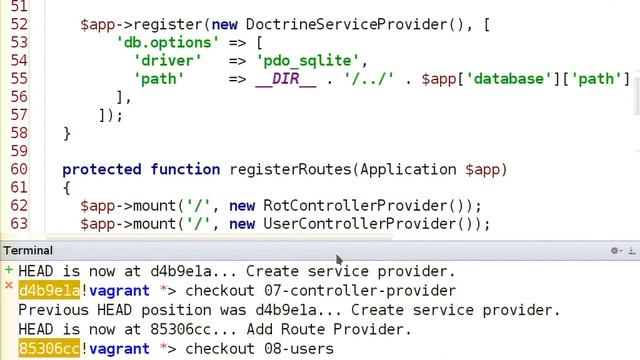Viewport: 640px width, 360px height.
Task: Hide the Terminal panel with minimize icon
Action: 632,251
